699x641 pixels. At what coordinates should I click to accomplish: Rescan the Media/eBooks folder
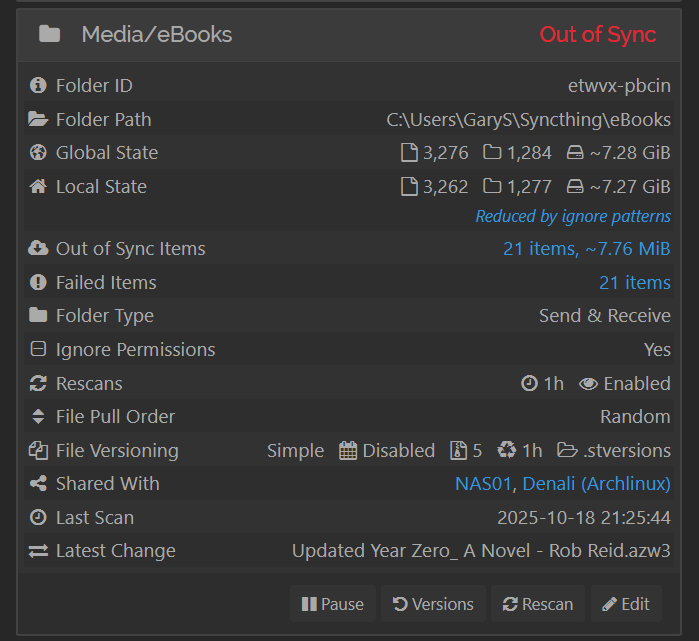tap(538, 604)
